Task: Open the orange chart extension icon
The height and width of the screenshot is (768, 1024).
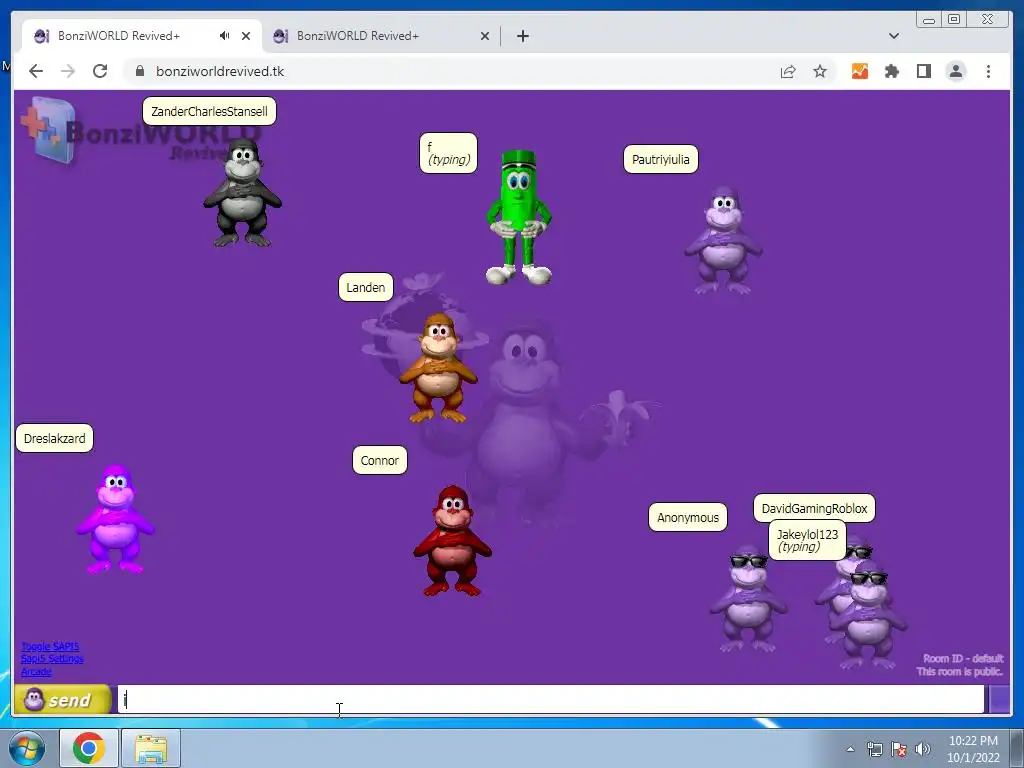Action: [859, 71]
